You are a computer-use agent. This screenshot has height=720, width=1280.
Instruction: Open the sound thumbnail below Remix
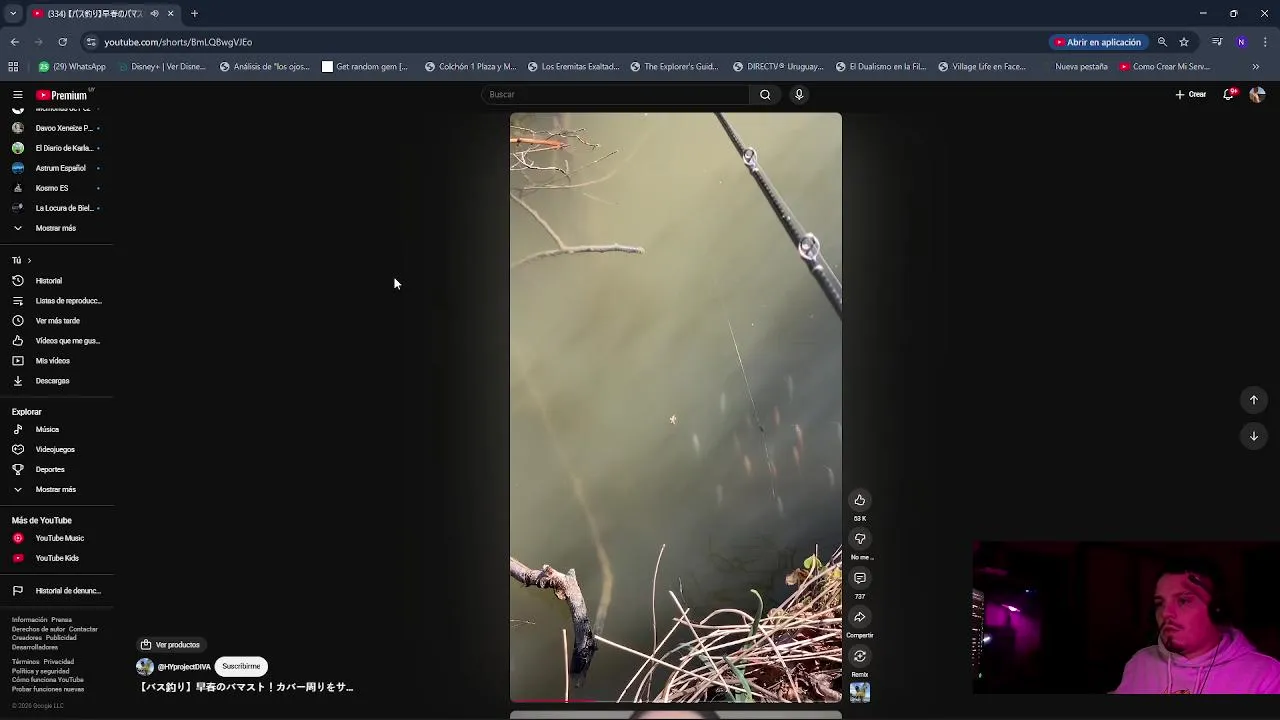[x=860, y=692]
